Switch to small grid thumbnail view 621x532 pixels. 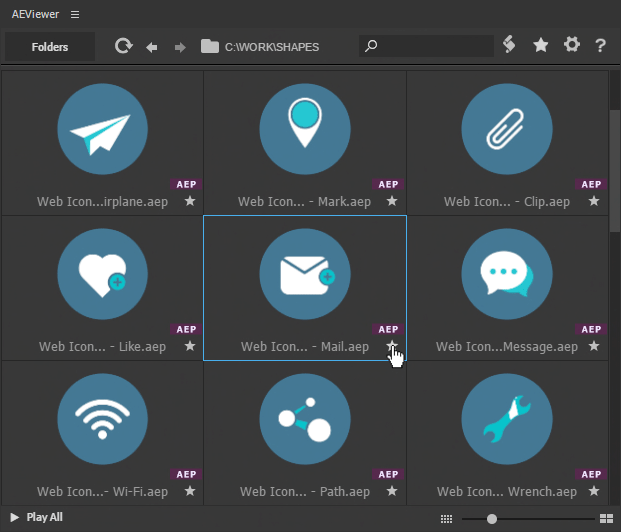446,519
